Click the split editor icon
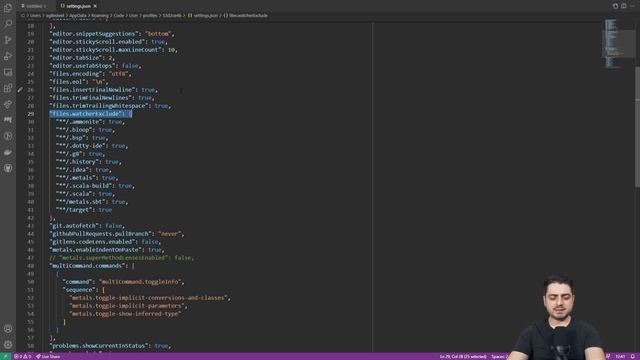Screen dimensions: 640x360 pos(624,6)
